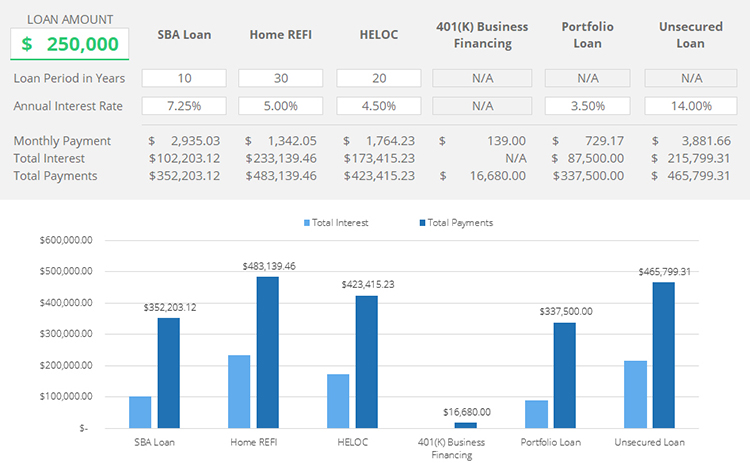Select the Unsecured Loan Total Payments bar
The image size is (750, 463).
coord(664,355)
